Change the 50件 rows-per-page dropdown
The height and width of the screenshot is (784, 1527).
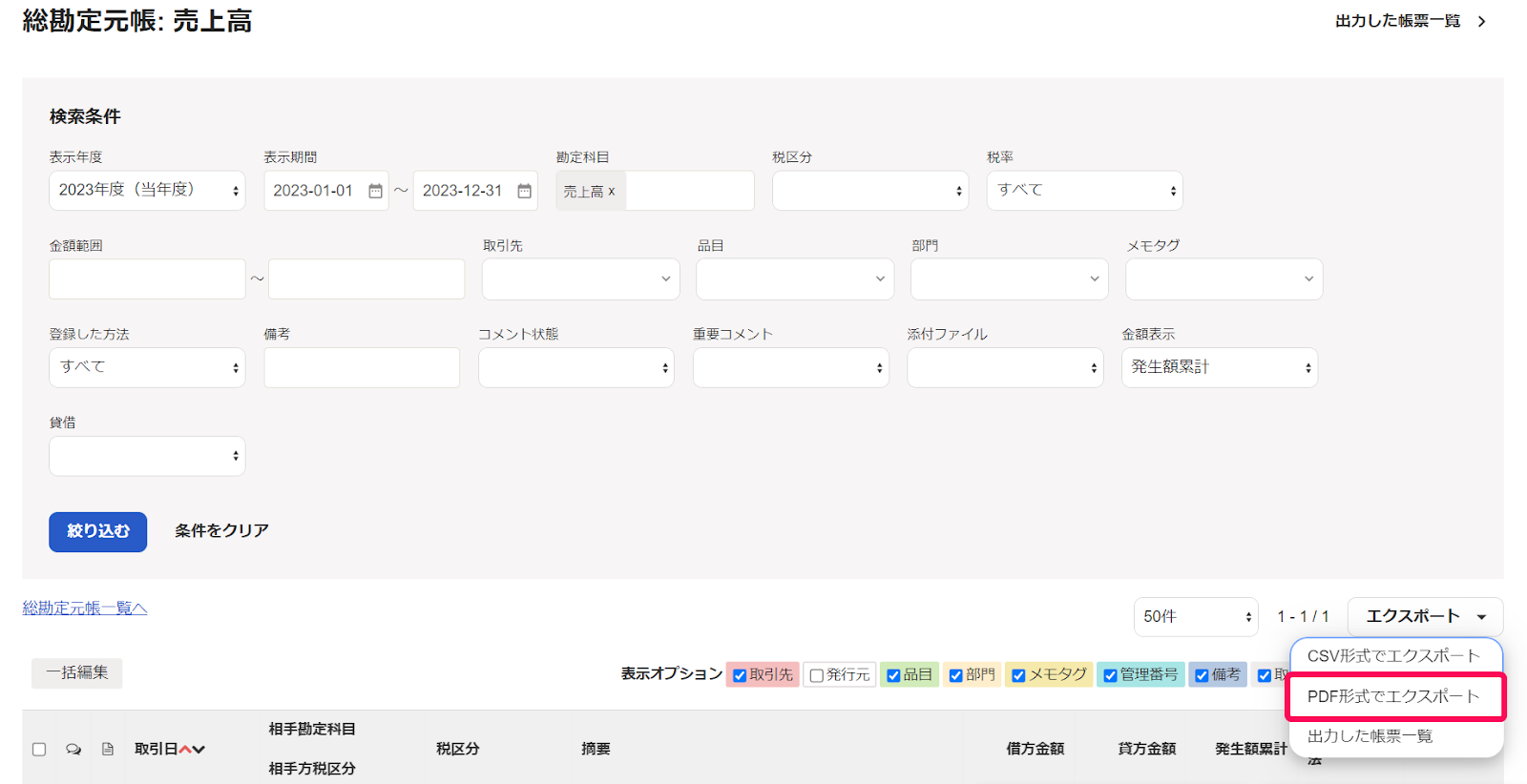[x=1196, y=617]
